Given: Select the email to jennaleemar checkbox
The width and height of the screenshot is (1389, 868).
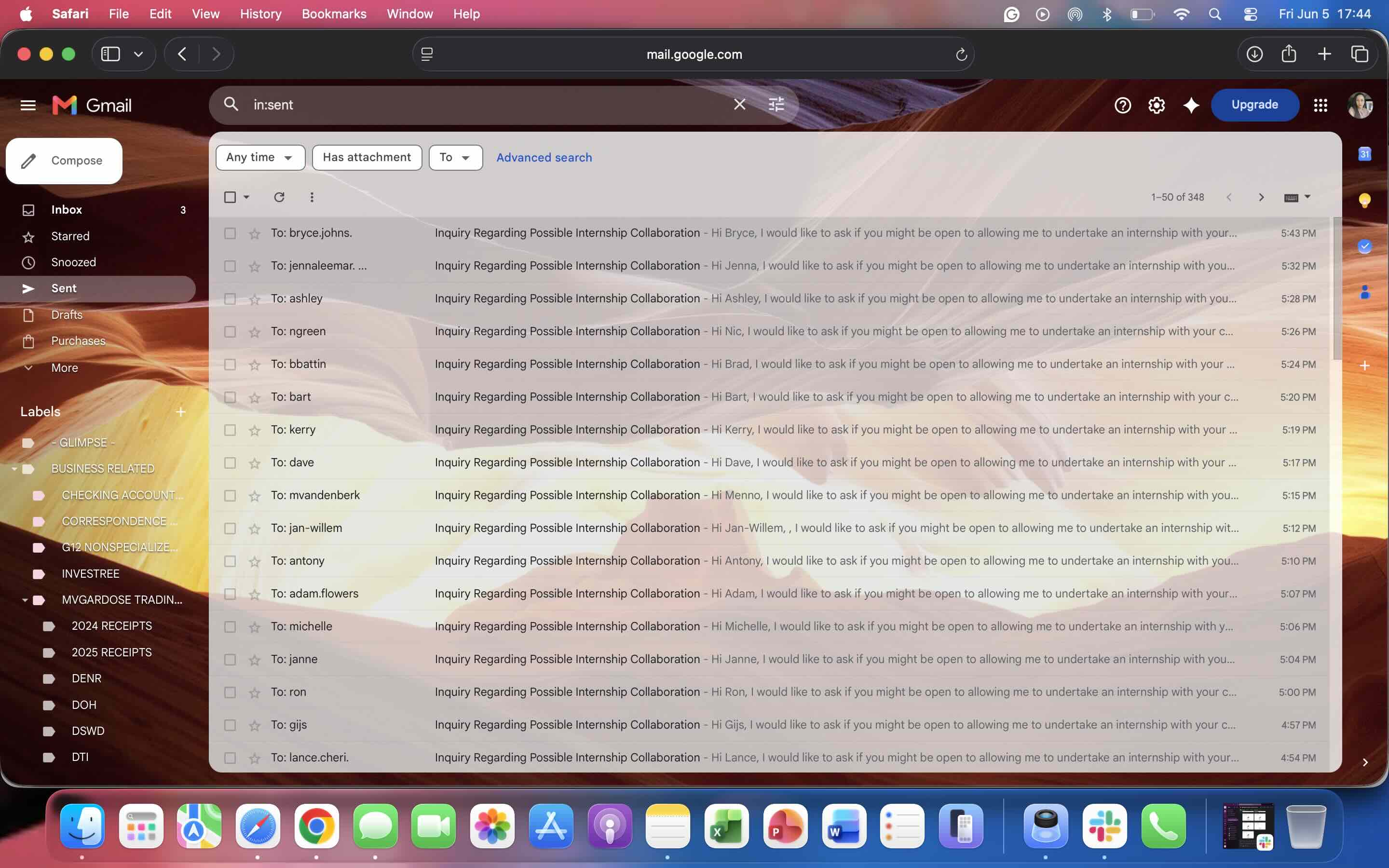Looking at the screenshot, I should pos(230,266).
